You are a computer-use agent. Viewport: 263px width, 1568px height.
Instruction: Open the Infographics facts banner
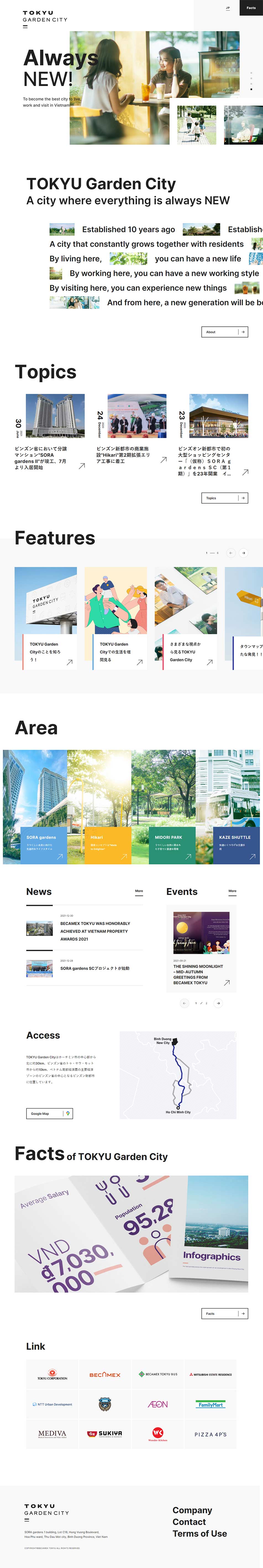point(131,1234)
